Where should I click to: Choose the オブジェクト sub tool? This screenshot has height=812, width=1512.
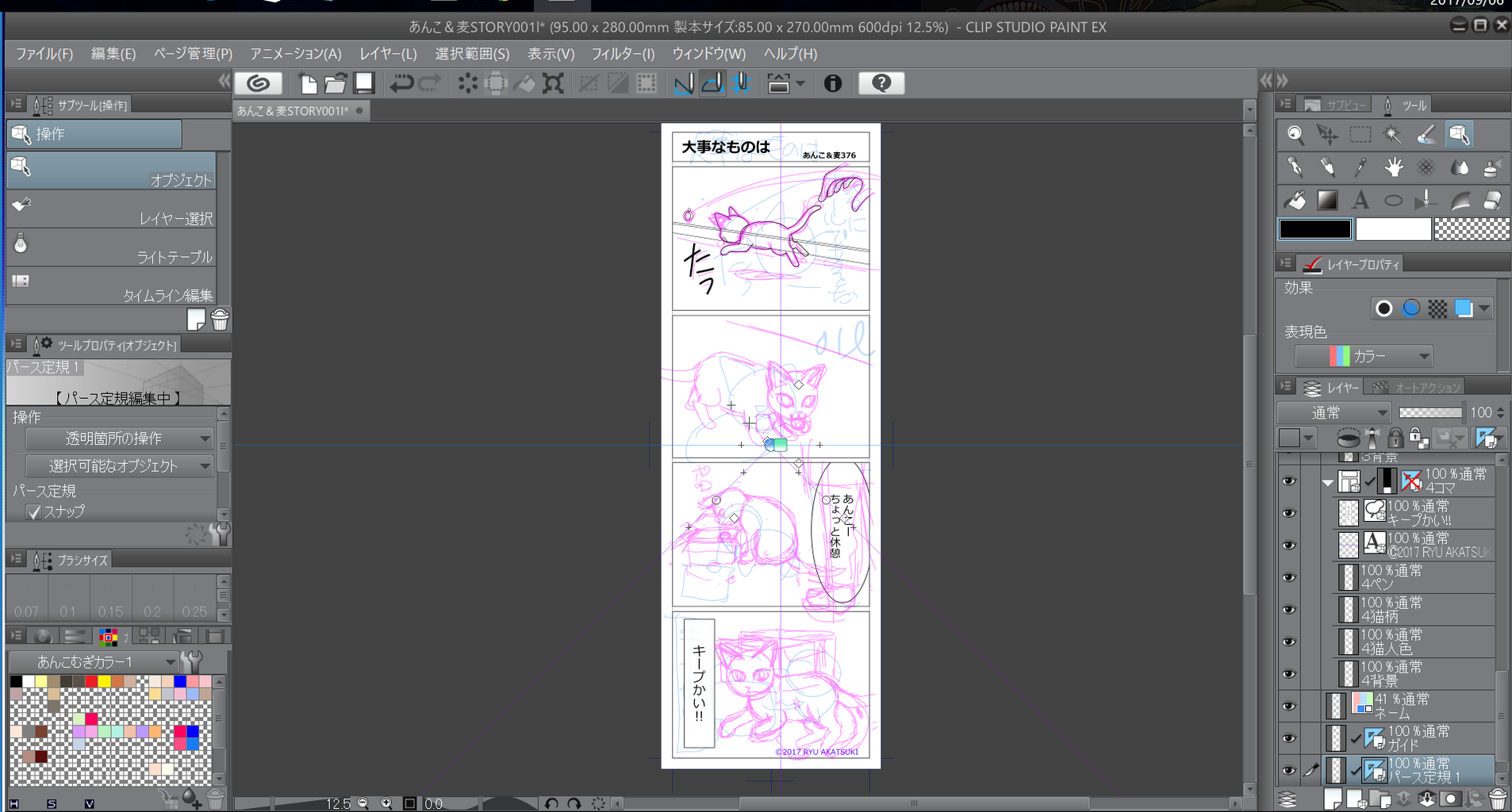(x=111, y=170)
